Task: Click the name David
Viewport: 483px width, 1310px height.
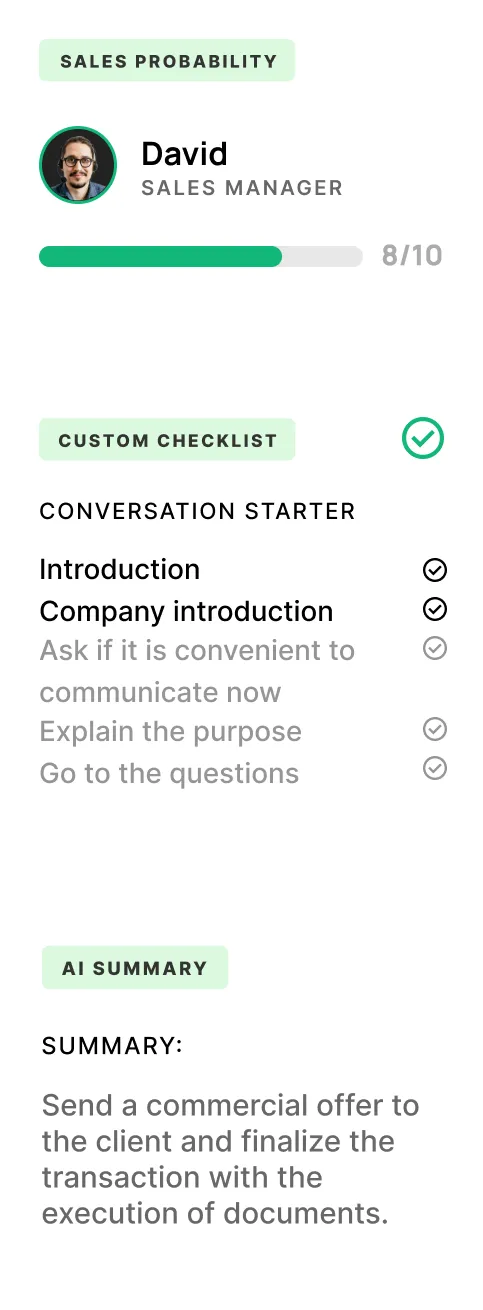Action: tap(184, 153)
